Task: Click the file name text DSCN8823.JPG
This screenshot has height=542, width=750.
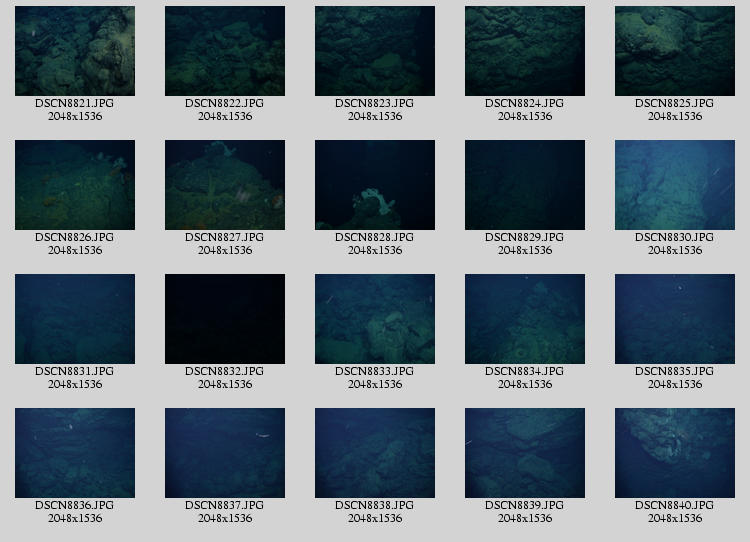Action: (x=375, y=103)
